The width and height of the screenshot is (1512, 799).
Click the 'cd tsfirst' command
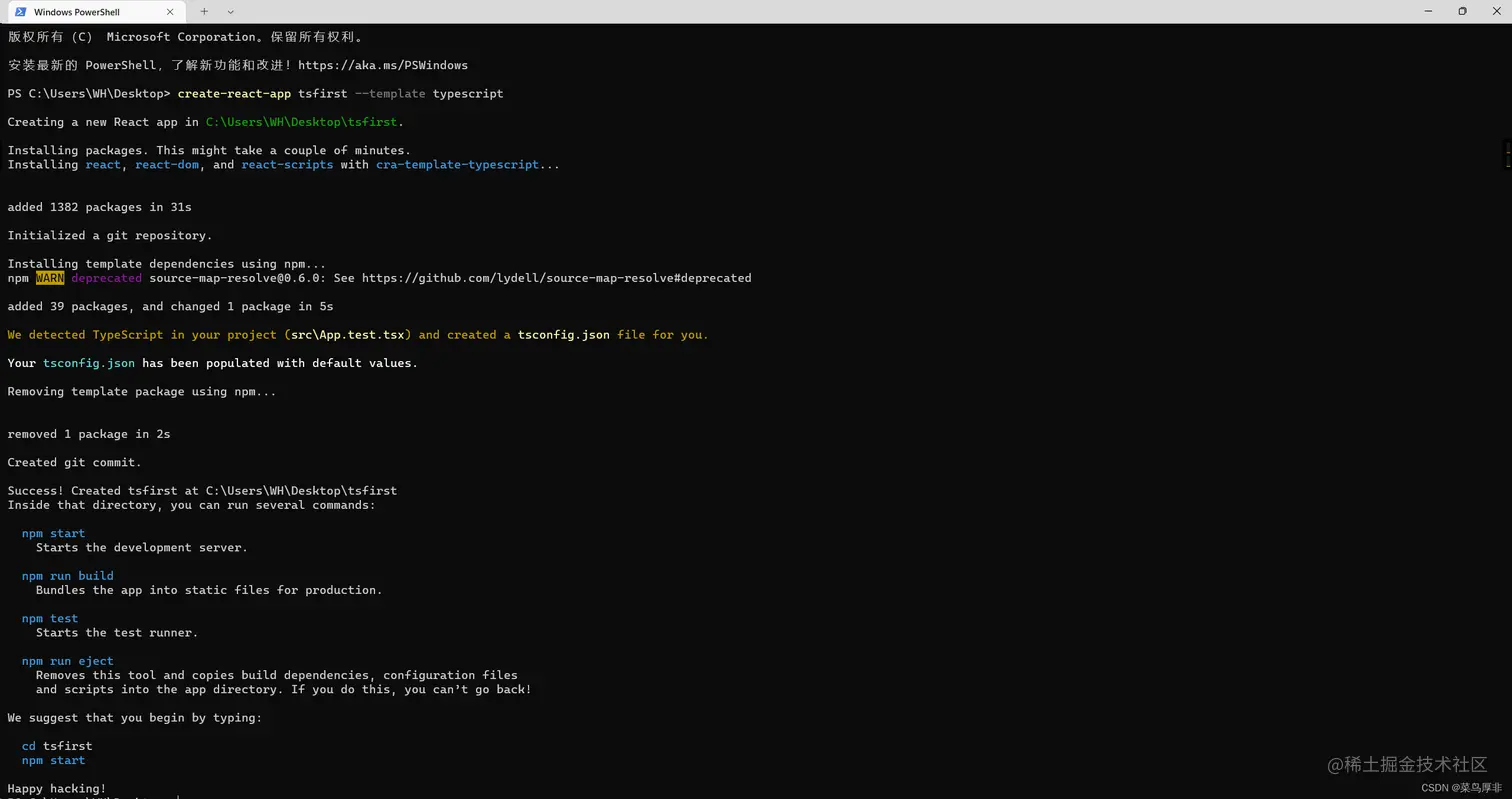[x=57, y=746]
